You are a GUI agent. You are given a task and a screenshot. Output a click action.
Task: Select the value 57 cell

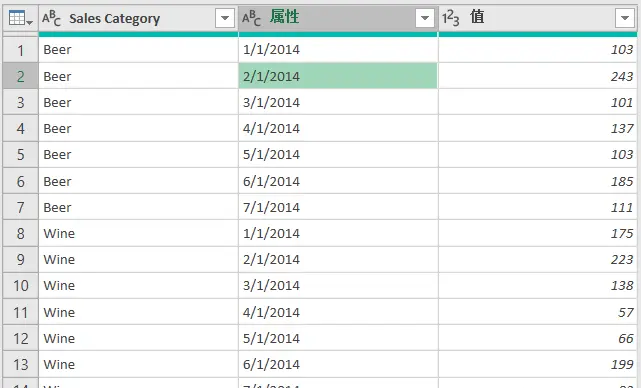(x=538, y=312)
